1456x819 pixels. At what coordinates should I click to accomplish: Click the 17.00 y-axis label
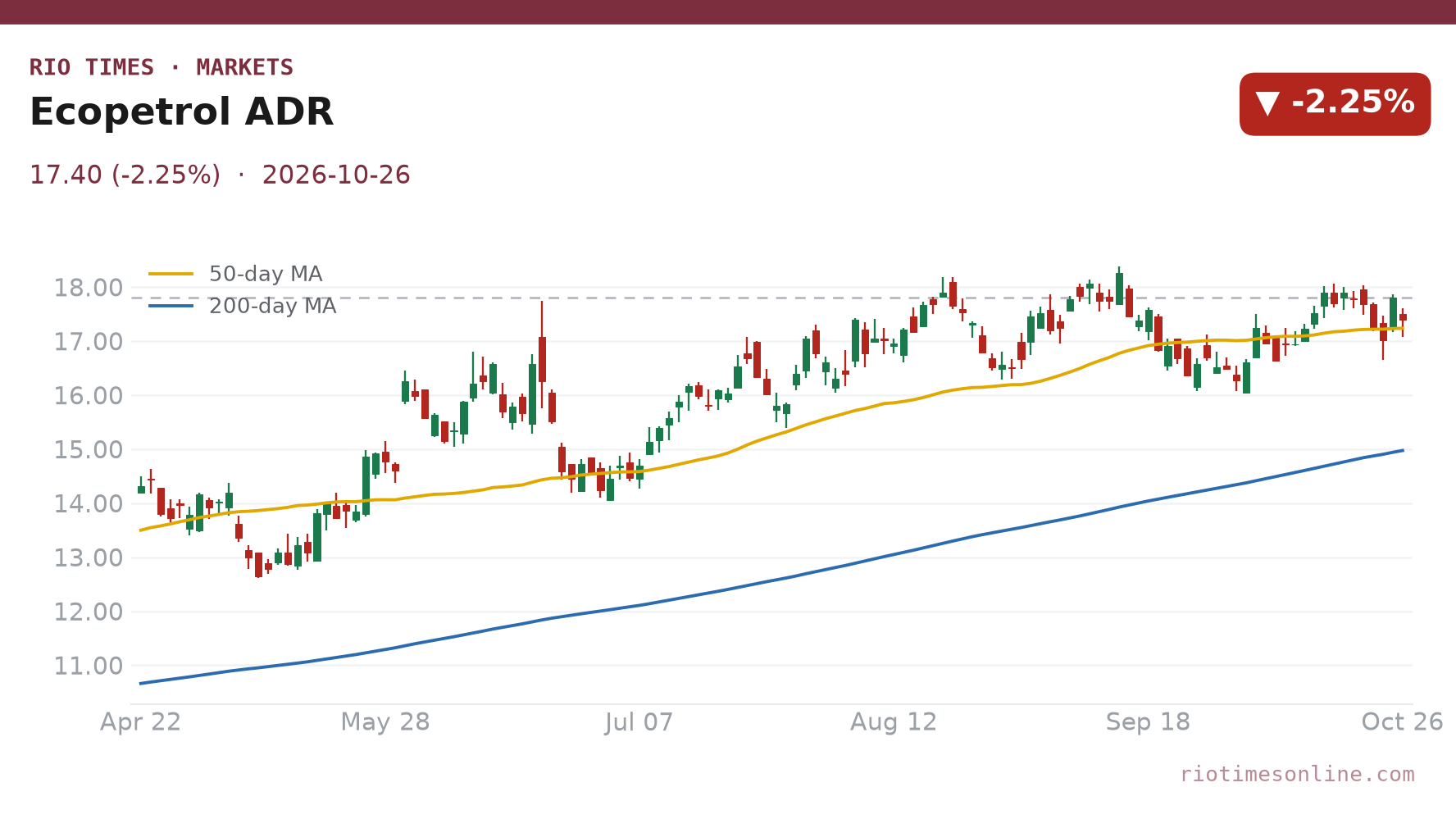click(88, 342)
